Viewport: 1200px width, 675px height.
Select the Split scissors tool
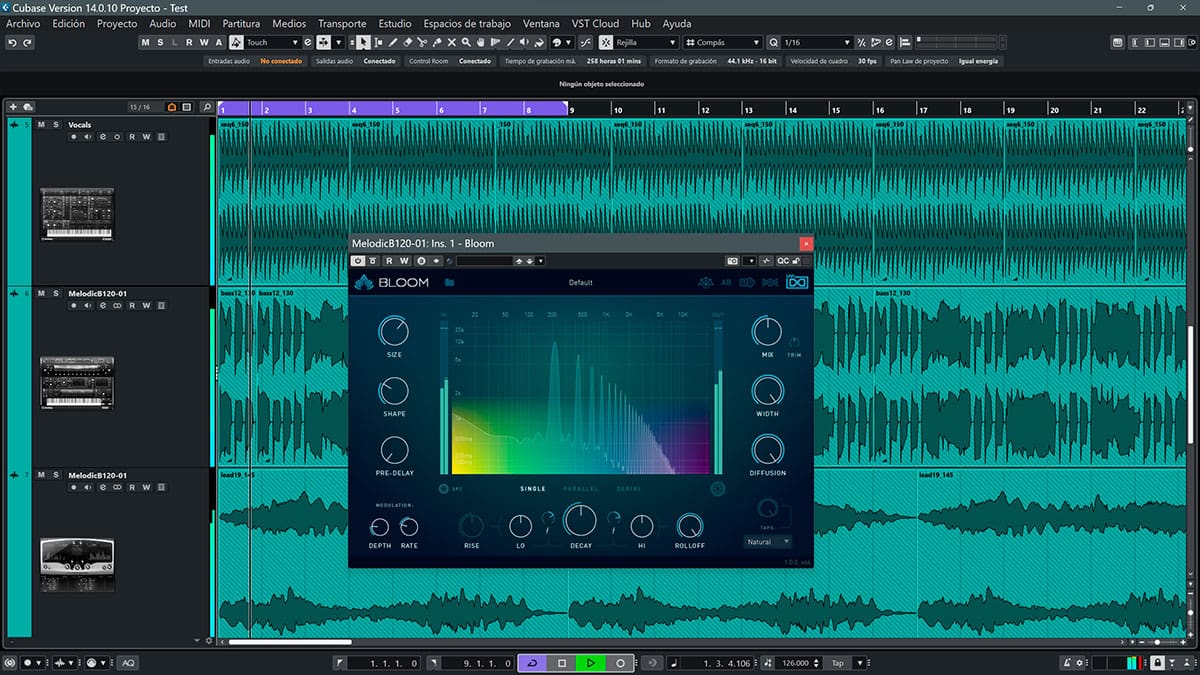pos(422,43)
